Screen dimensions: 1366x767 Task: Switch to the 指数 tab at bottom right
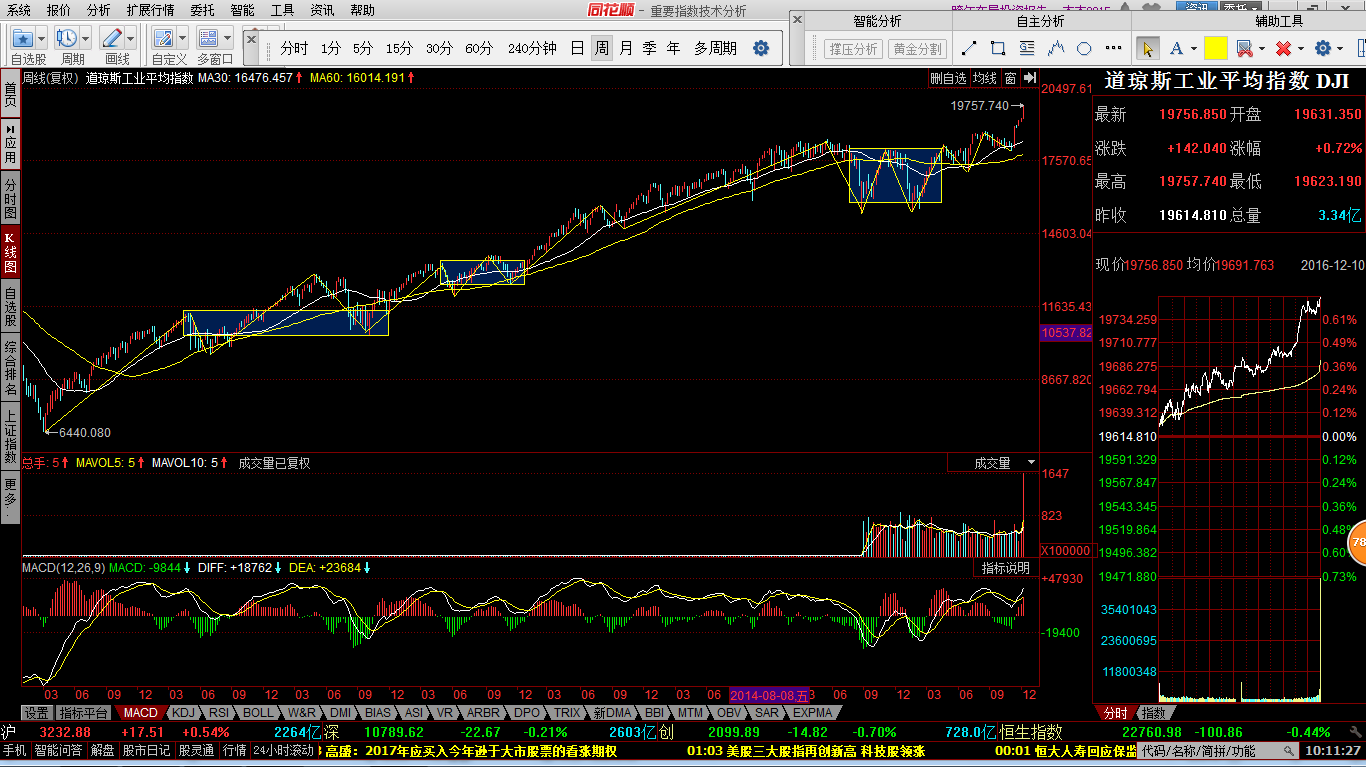pyautogui.click(x=1153, y=713)
